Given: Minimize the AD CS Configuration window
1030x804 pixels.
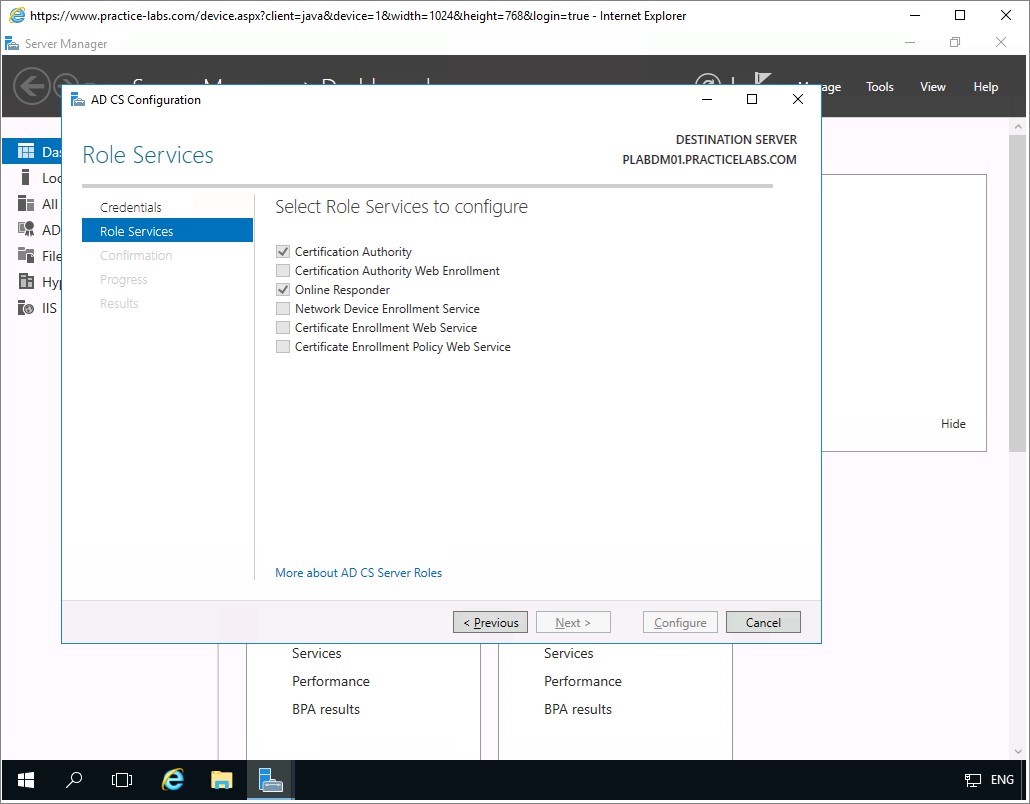Looking at the screenshot, I should pyautogui.click(x=707, y=99).
